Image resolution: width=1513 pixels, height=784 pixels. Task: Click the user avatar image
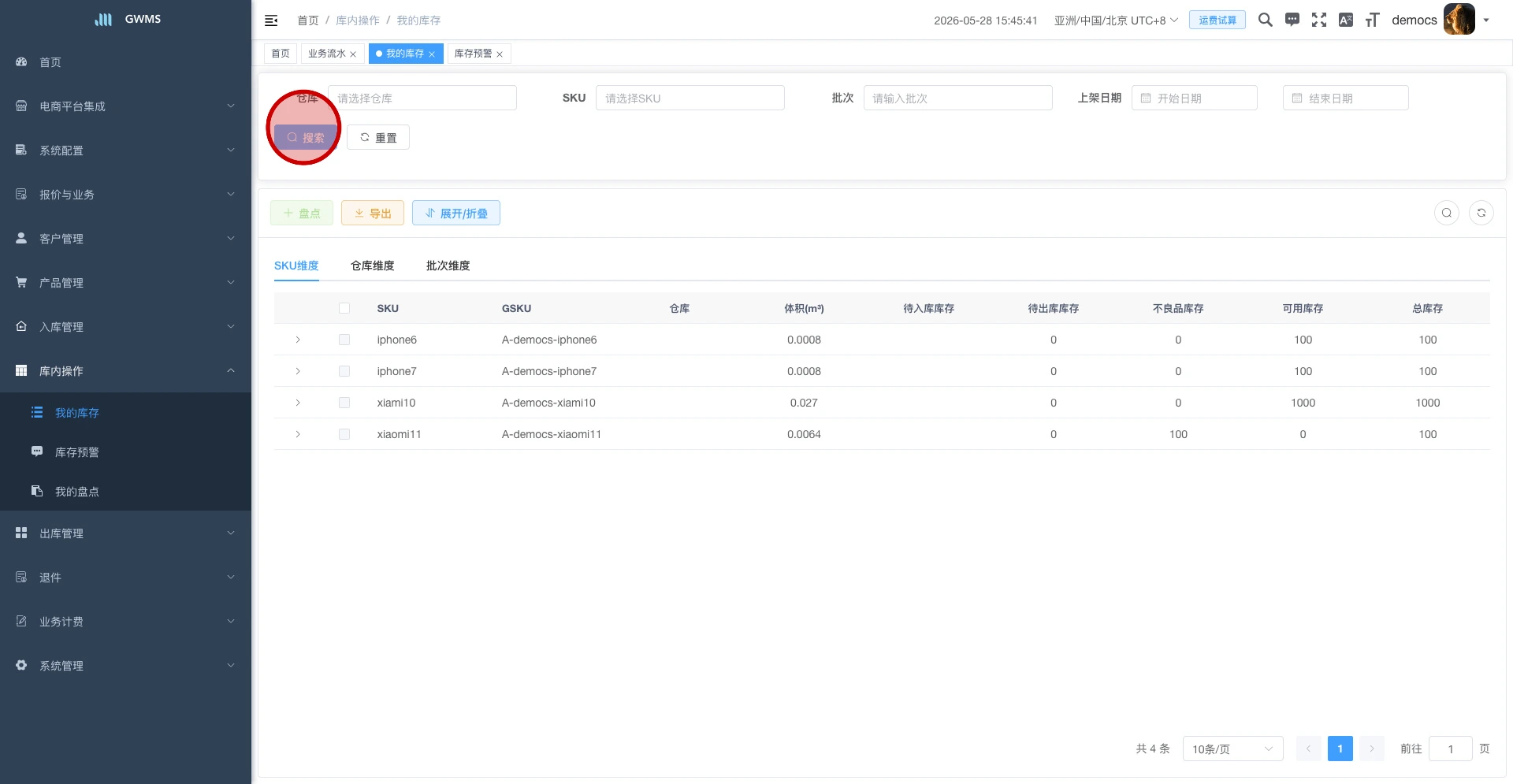pos(1459,20)
